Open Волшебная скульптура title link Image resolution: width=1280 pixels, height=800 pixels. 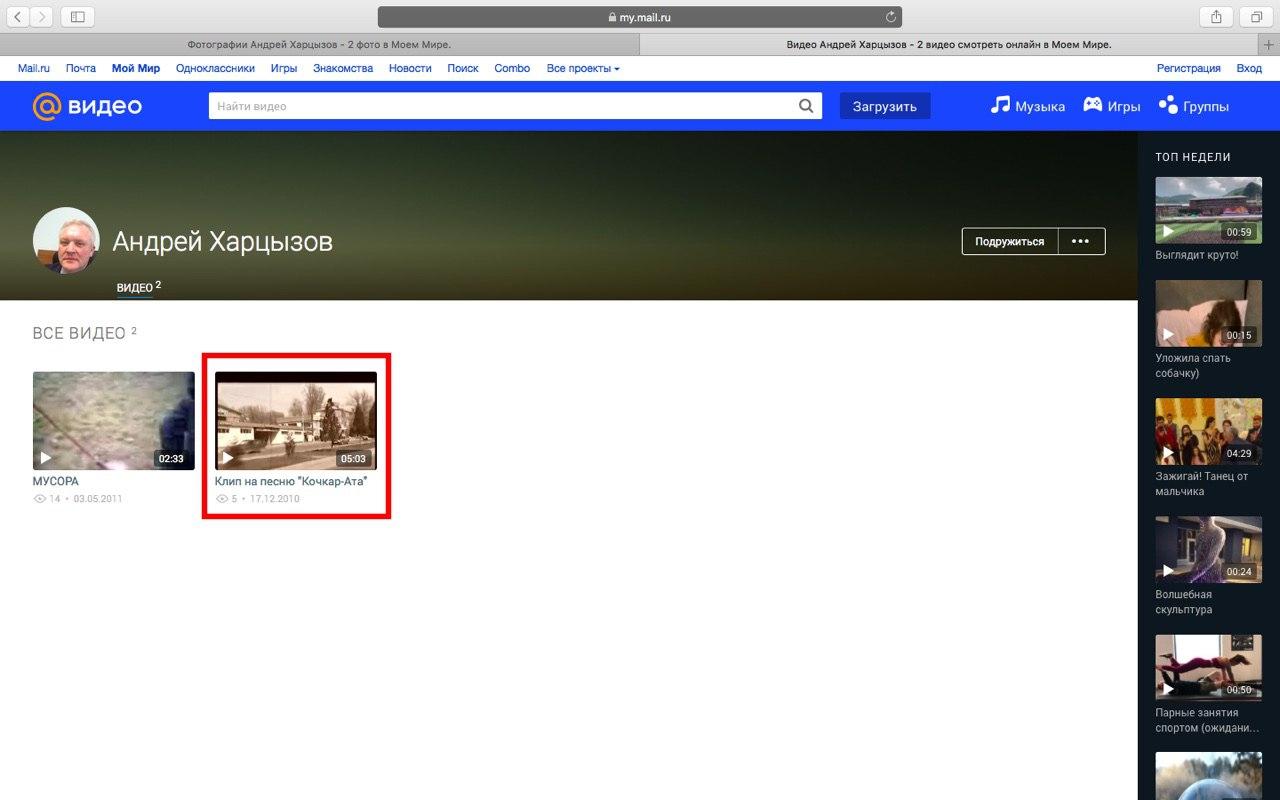click(x=1184, y=602)
